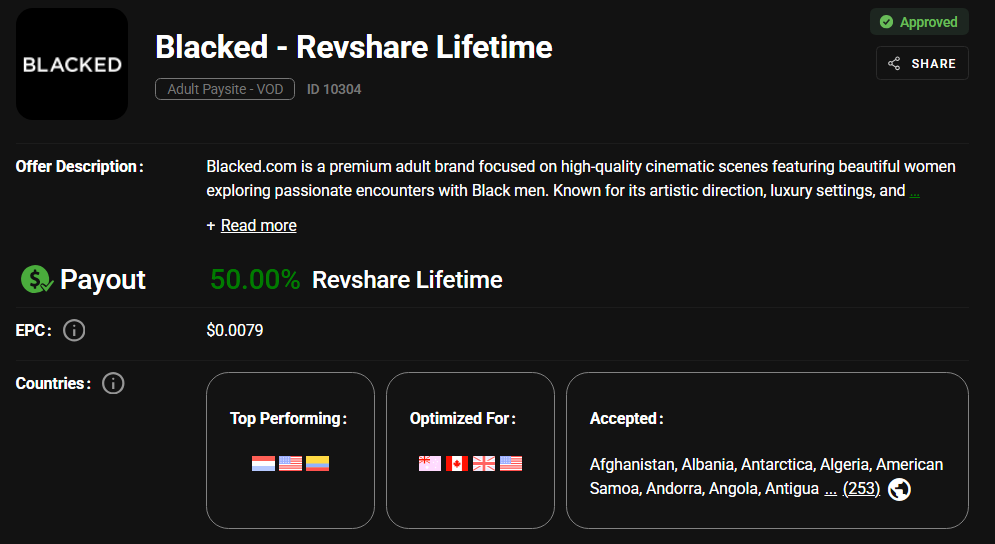Click the Offer Description label

point(79,166)
